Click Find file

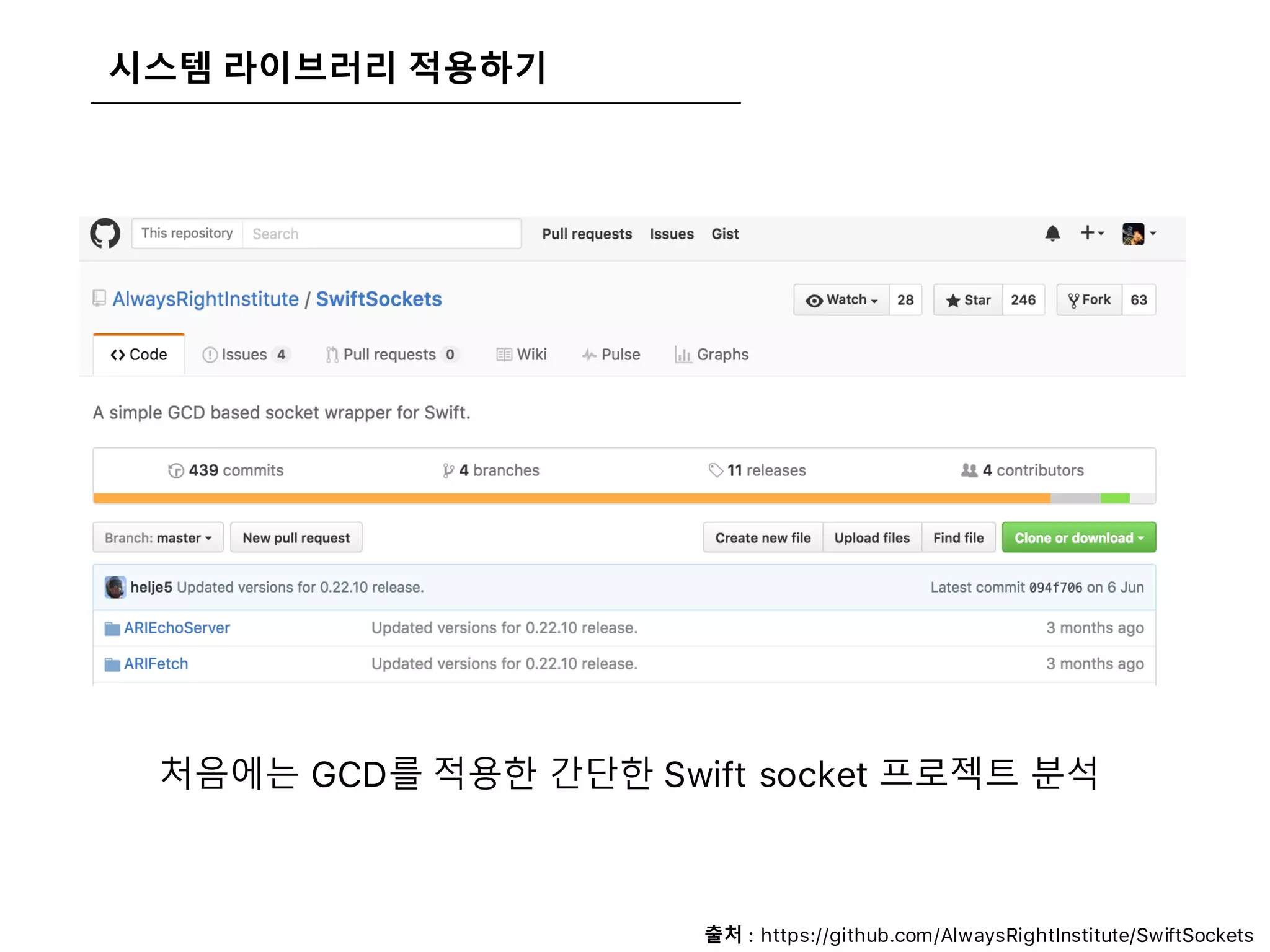coord(959,537)
